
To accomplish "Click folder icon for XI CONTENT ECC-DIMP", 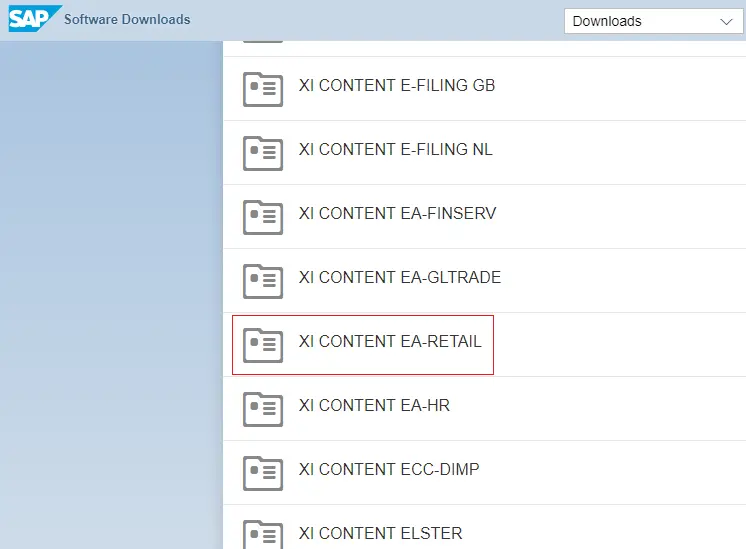I will [263, 473].
